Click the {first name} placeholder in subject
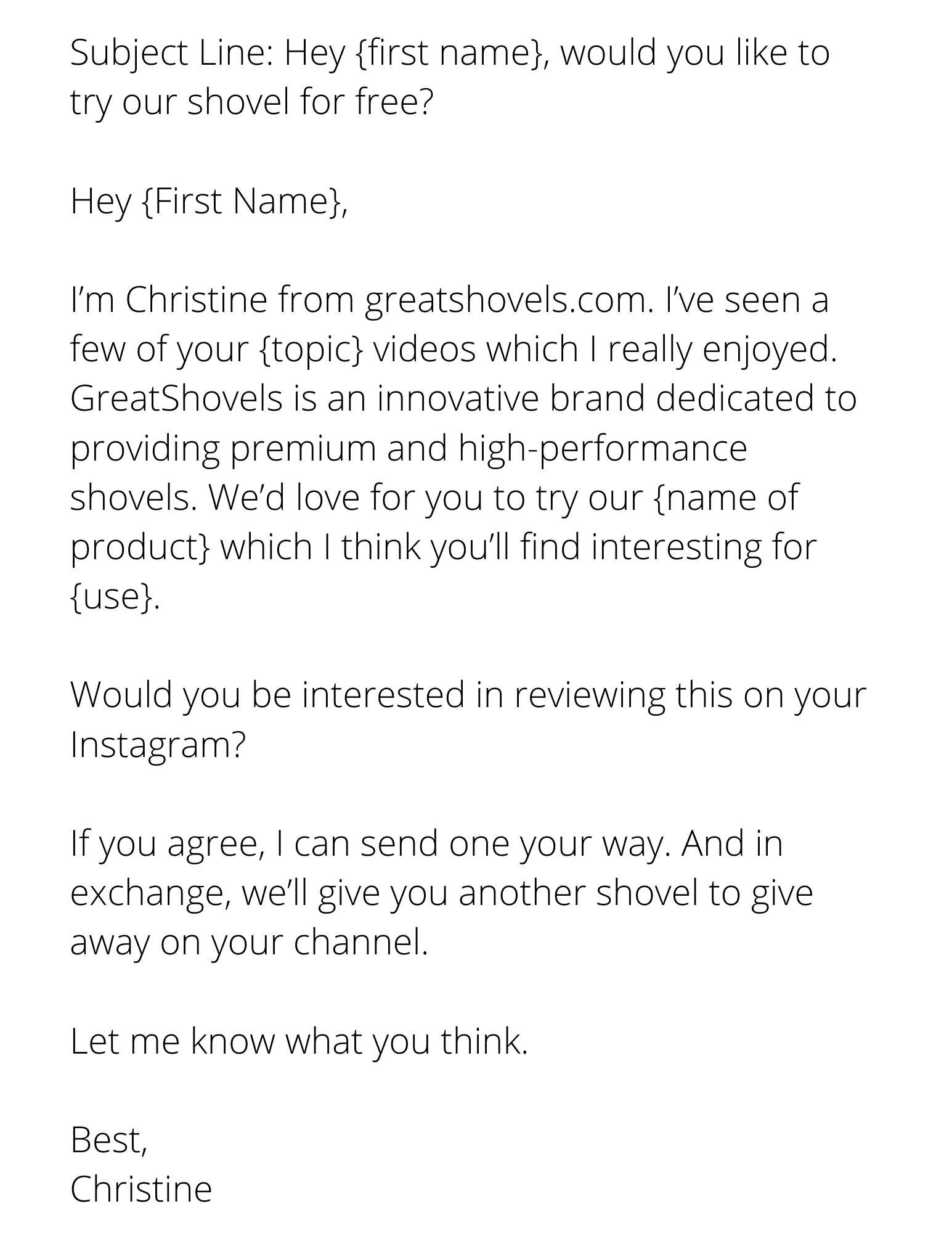 click(x=450, y=53)
